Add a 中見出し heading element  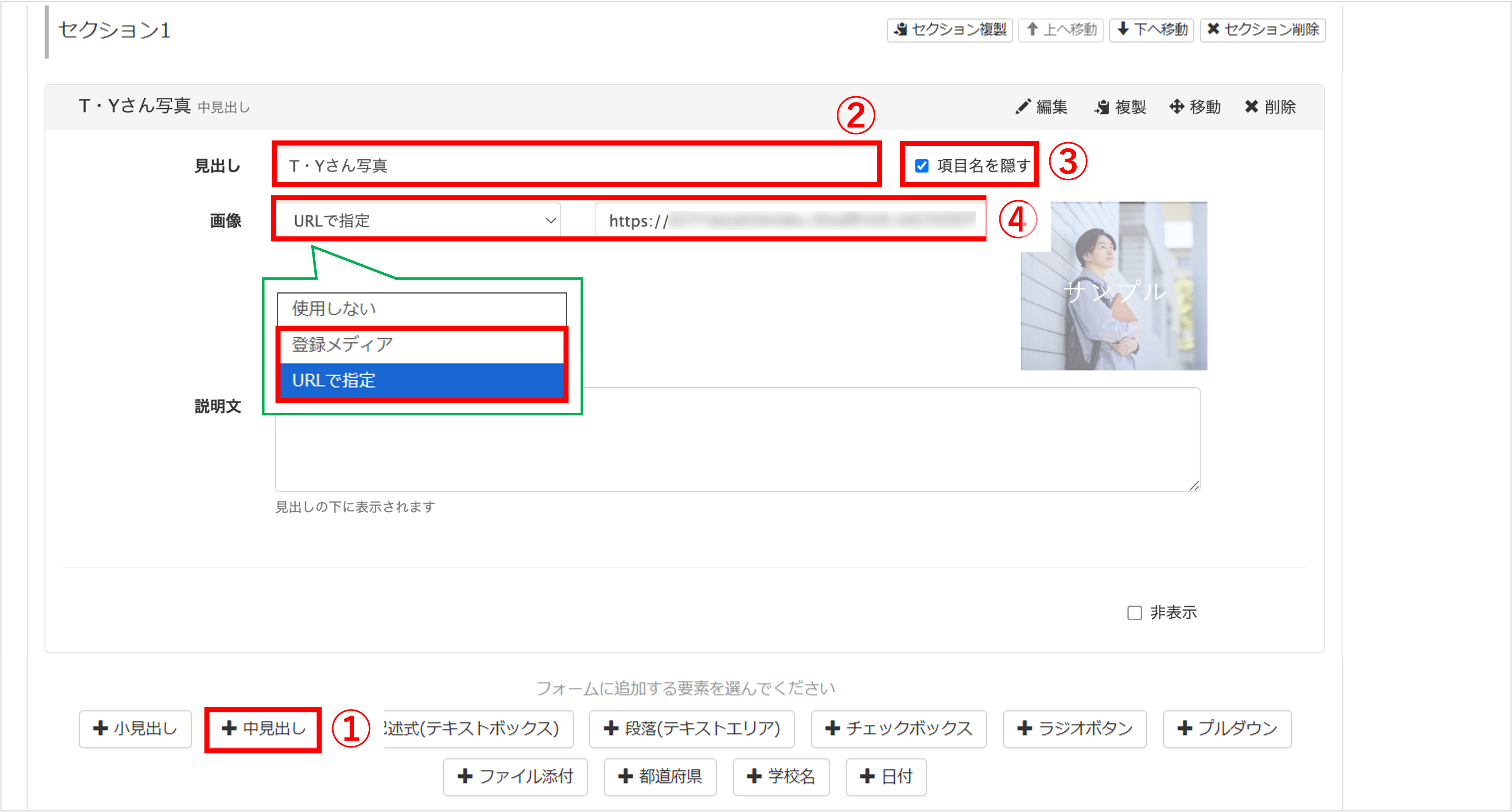(x=263, y=729)
